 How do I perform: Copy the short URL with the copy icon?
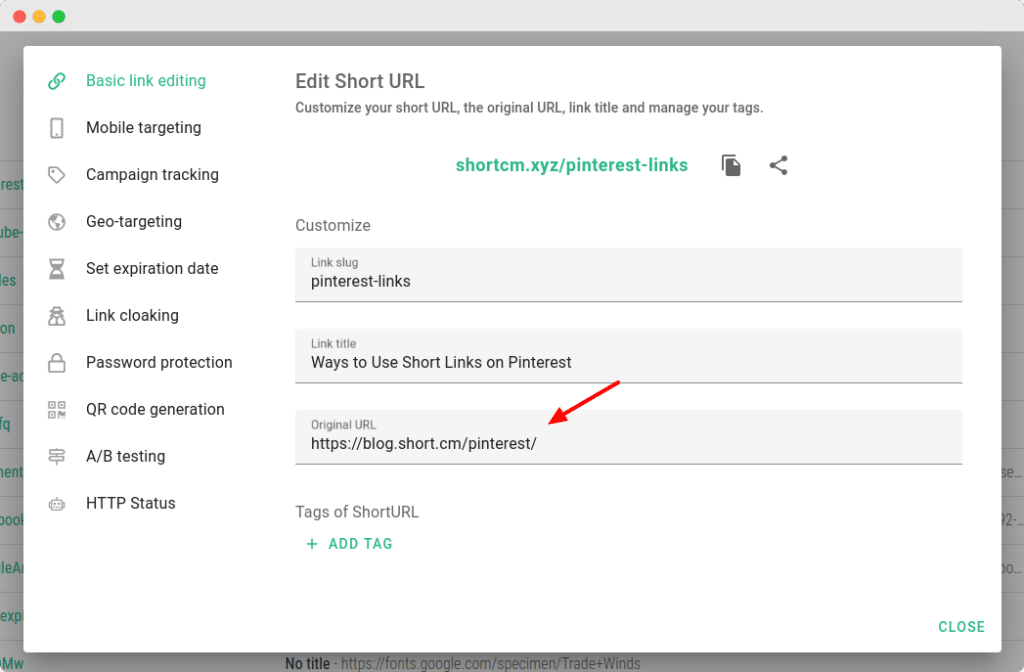pyautogui.click(x=731, y=165)
